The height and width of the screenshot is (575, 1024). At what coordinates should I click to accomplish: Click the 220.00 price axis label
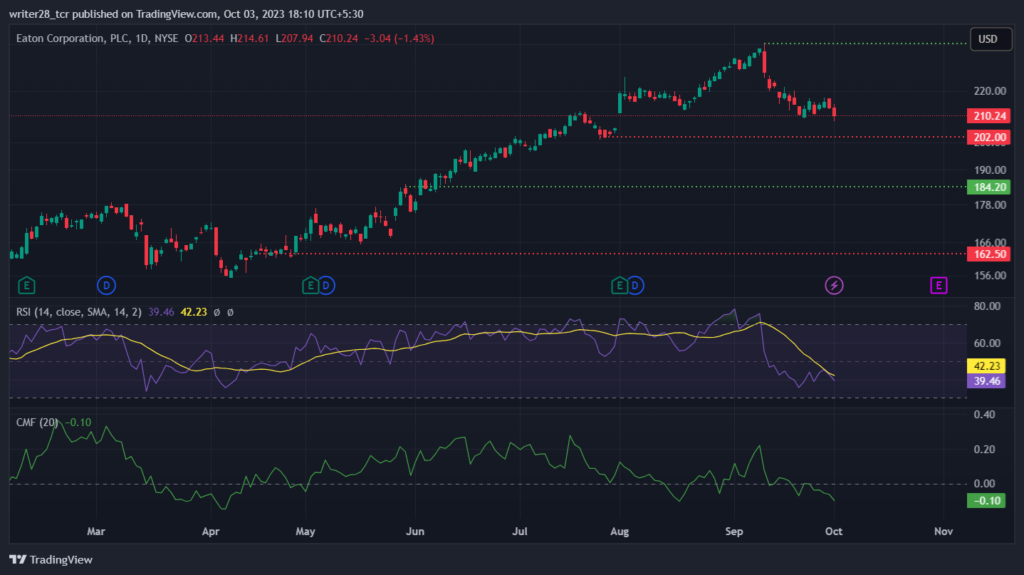coord(989,91)
